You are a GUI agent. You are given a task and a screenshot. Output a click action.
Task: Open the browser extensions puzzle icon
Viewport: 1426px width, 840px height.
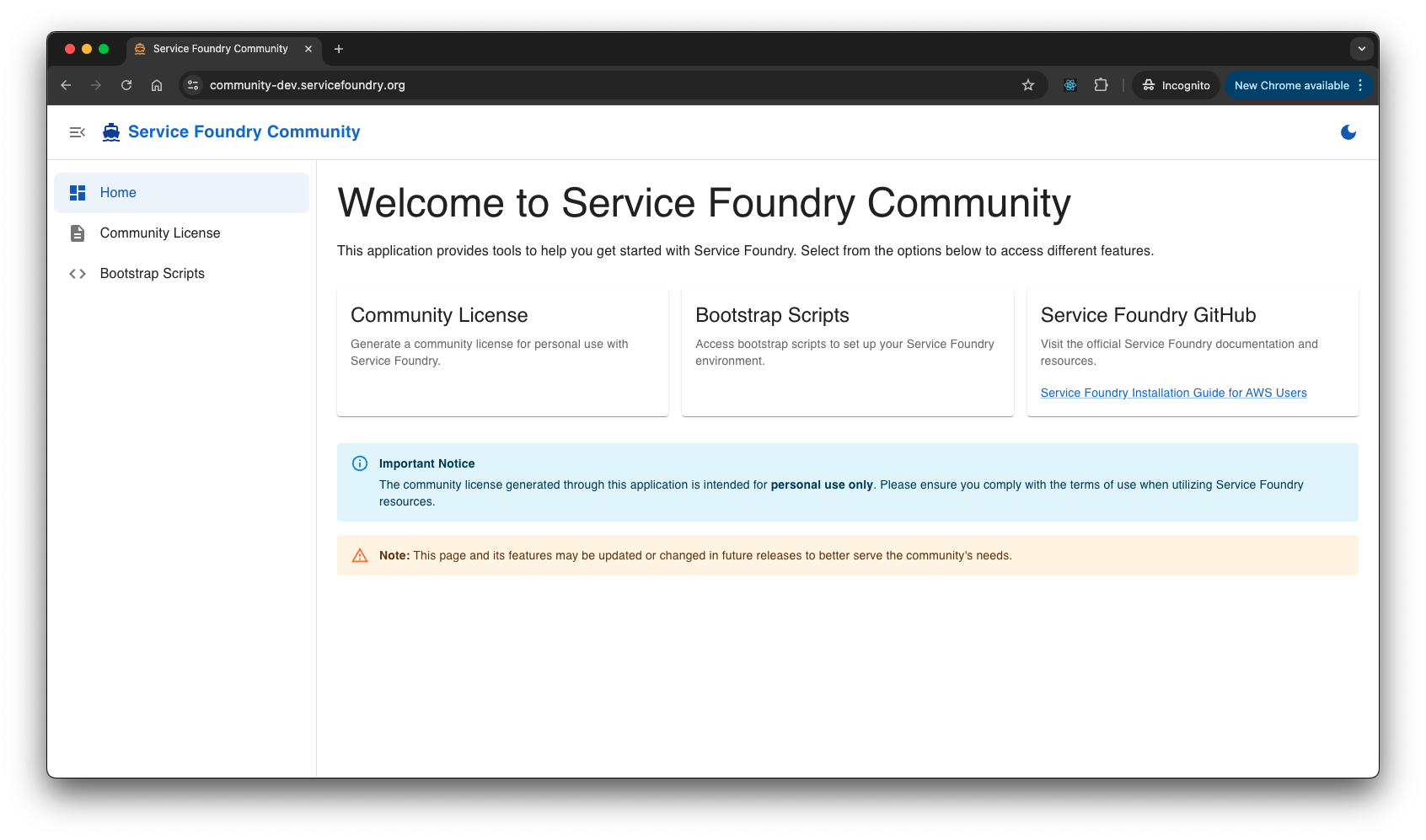tap(1101, 85)
